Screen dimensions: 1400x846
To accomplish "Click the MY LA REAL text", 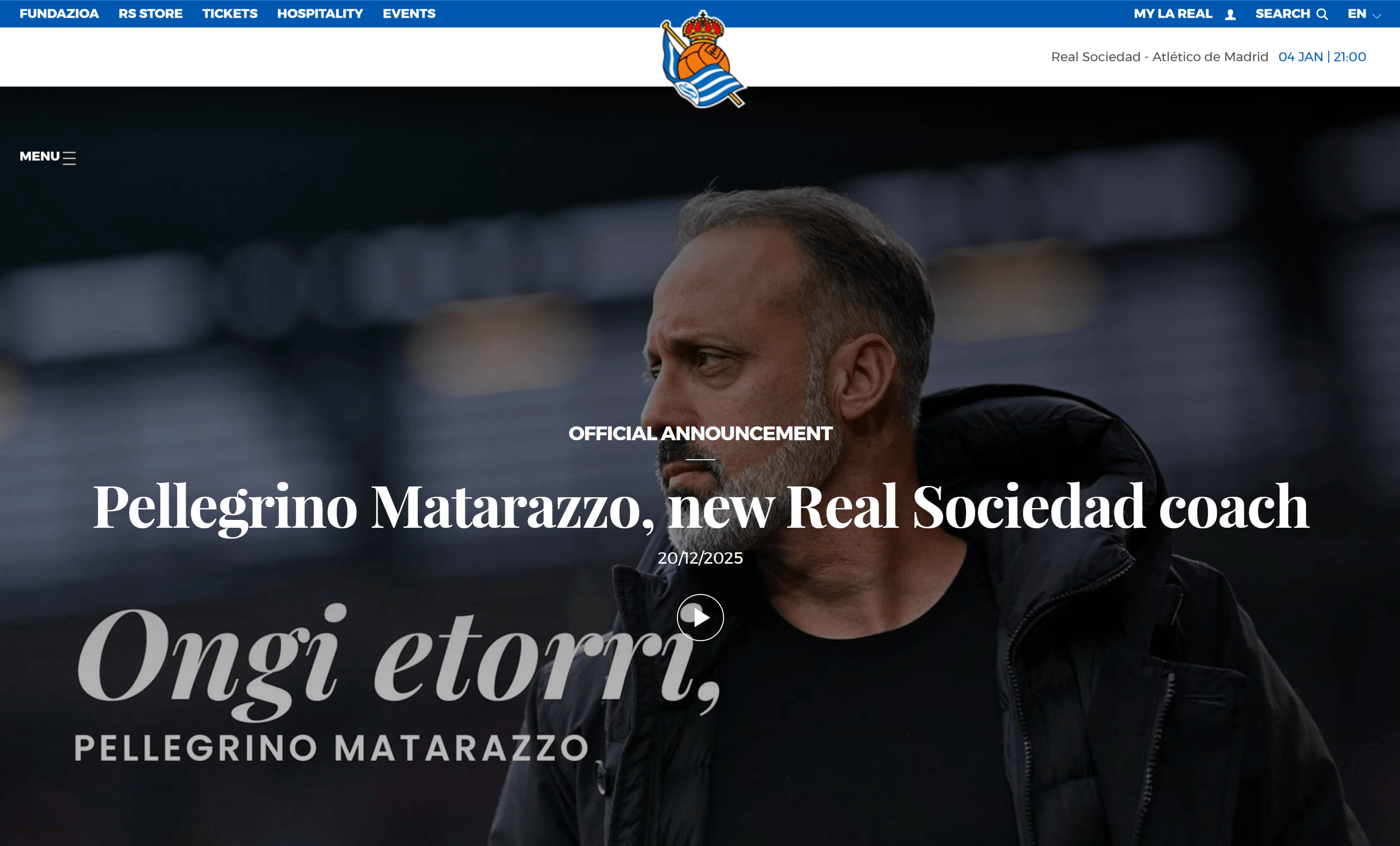I will click(1173, 14).
